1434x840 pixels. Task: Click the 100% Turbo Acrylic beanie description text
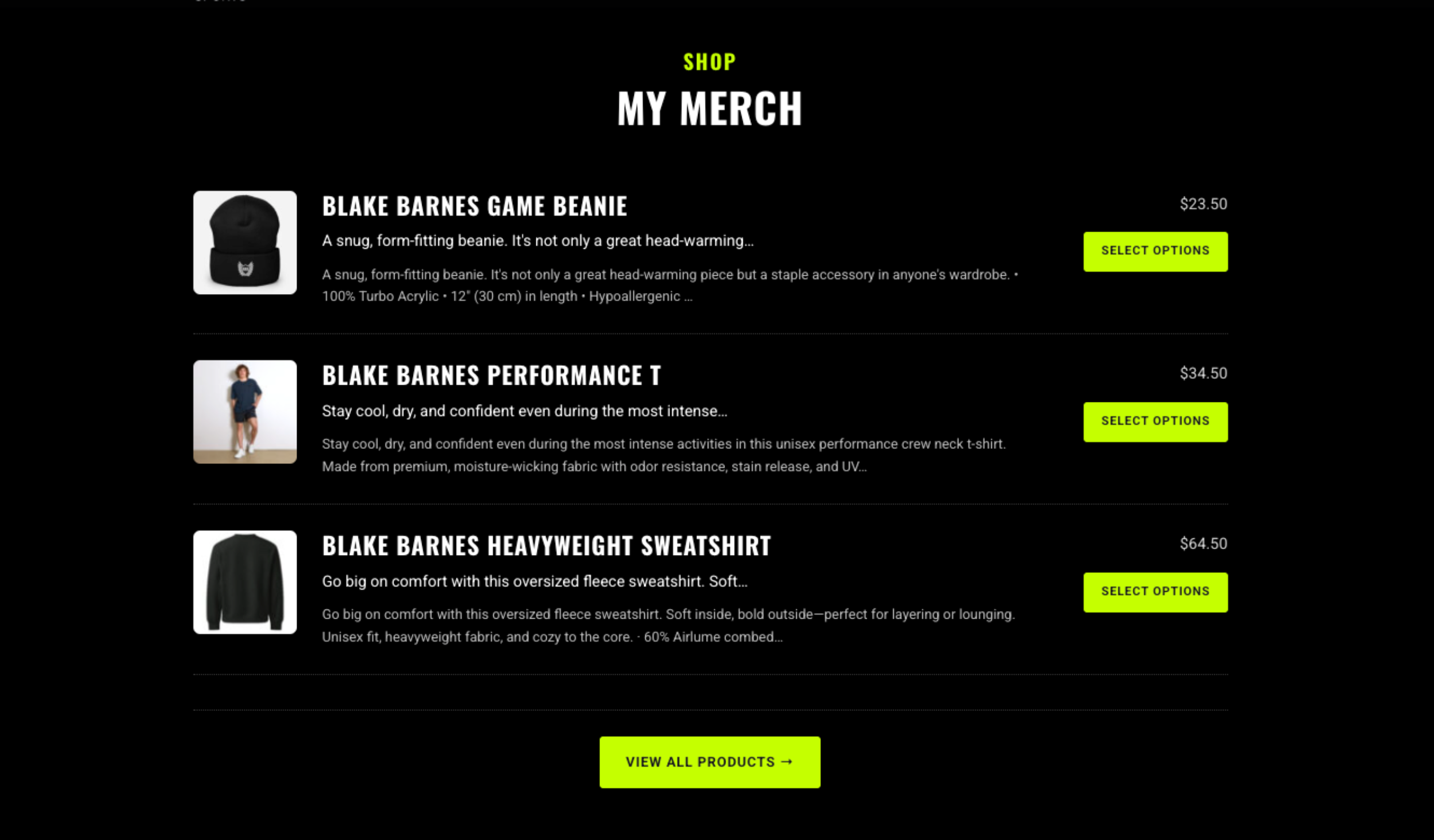point(670,286)
